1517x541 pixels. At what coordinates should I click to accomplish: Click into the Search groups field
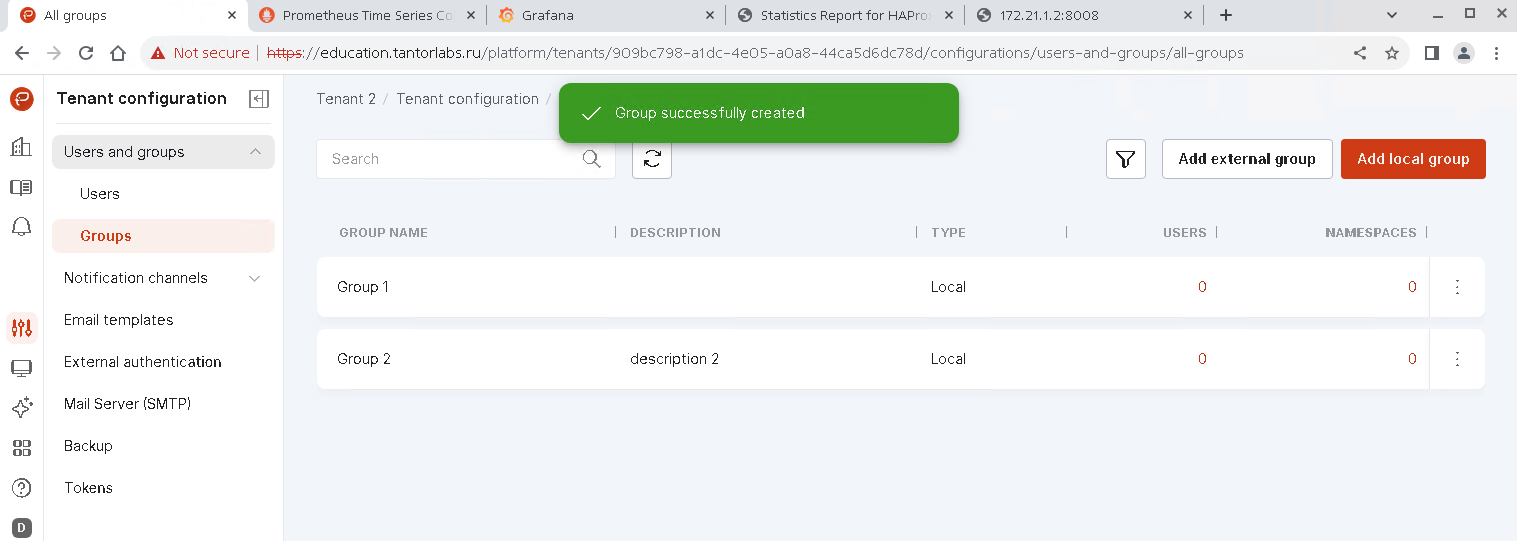[450, 159]
